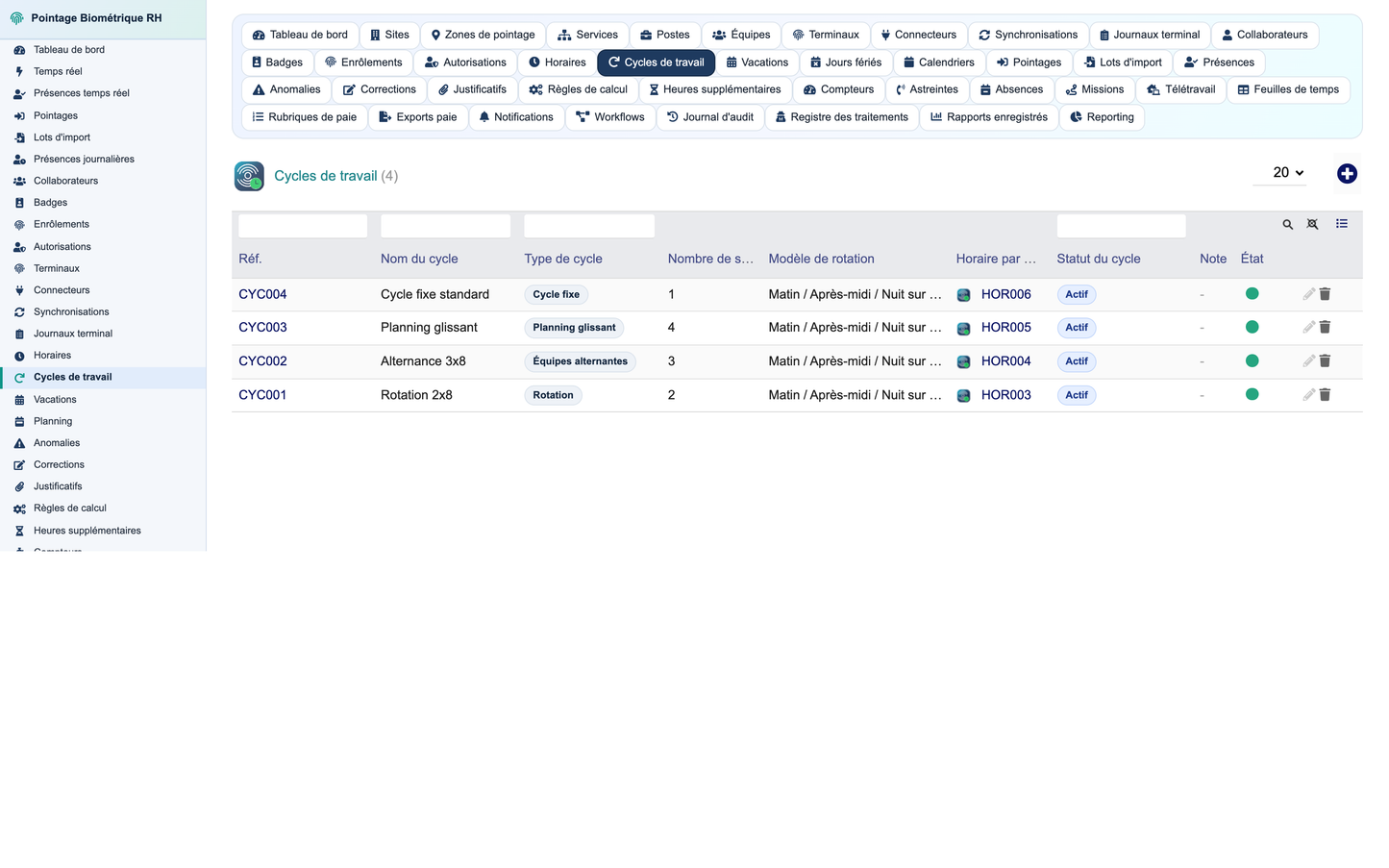The height and width of the screenshot is (868, 1389).
Task: Delete the CYC001 row with trash icon
Action: click(x=1325, y=394)
